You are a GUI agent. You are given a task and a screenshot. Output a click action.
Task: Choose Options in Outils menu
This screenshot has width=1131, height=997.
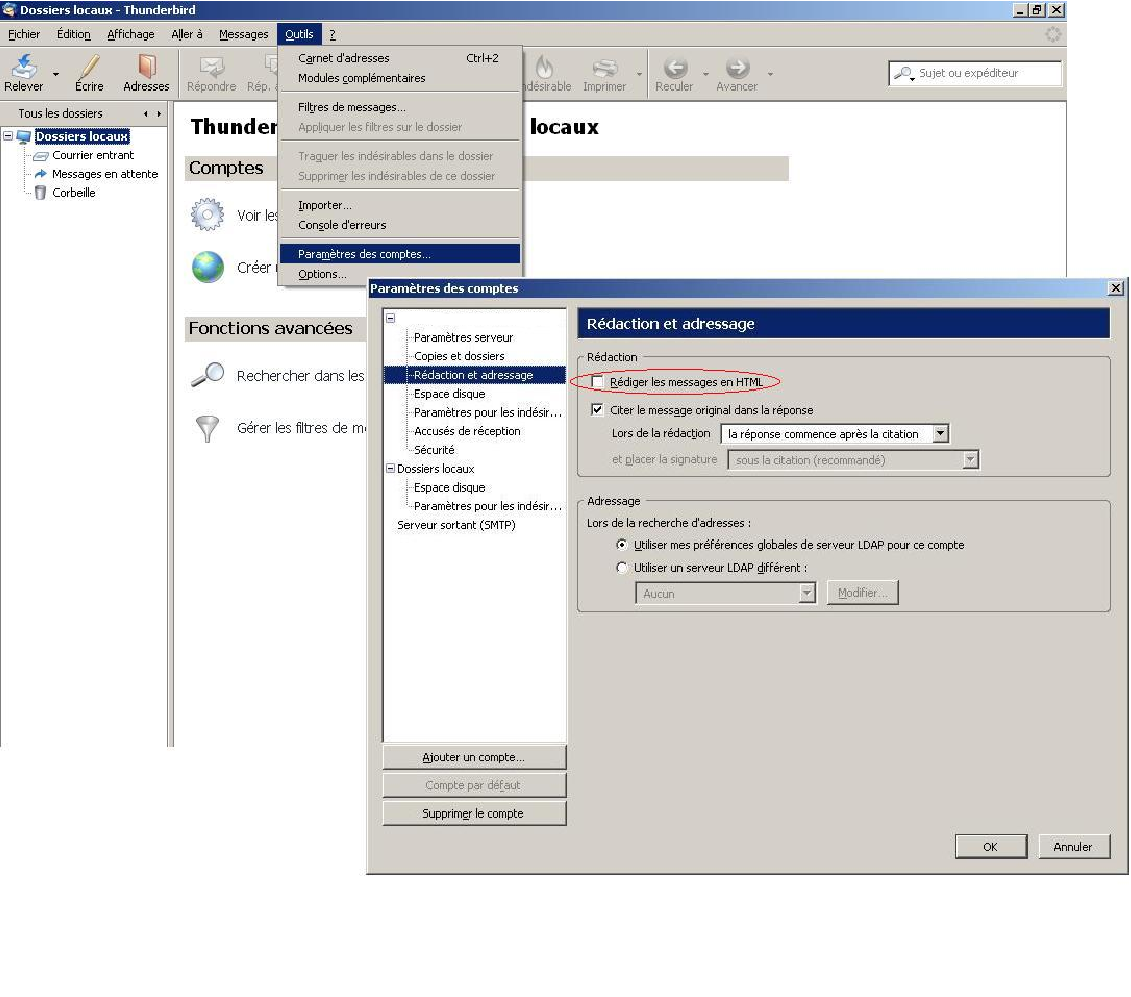pos(399,274)
